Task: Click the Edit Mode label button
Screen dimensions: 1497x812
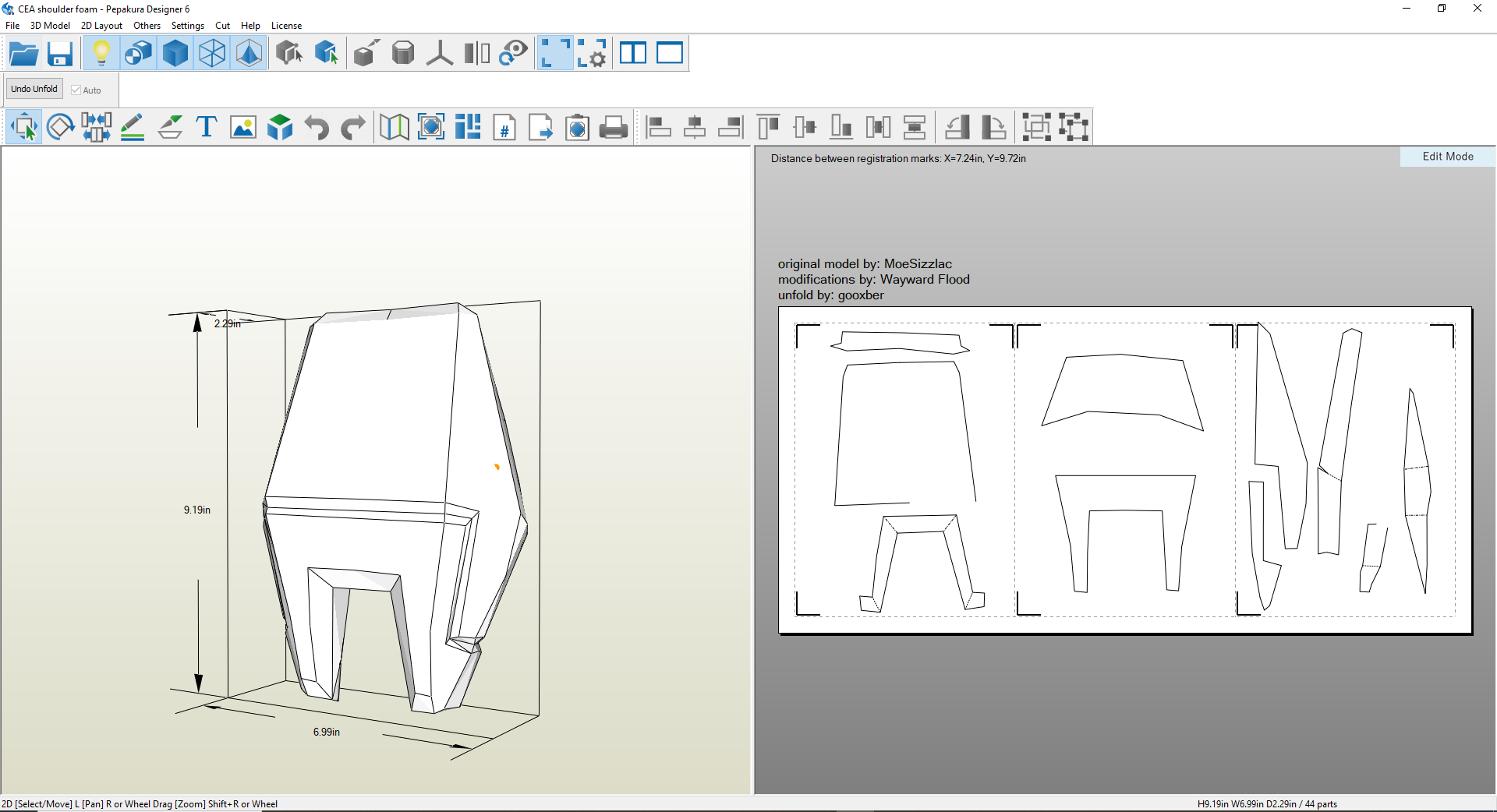Action: click(1447, 157)
